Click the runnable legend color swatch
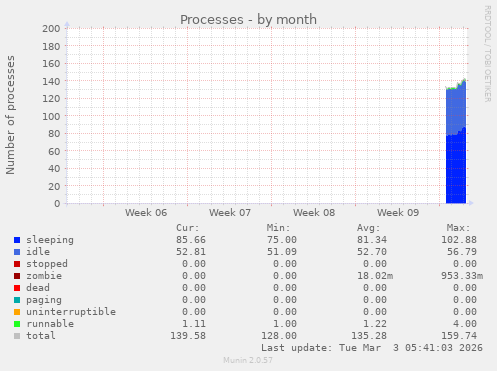This screenshot has width=497, height=371. coord(17,324)
